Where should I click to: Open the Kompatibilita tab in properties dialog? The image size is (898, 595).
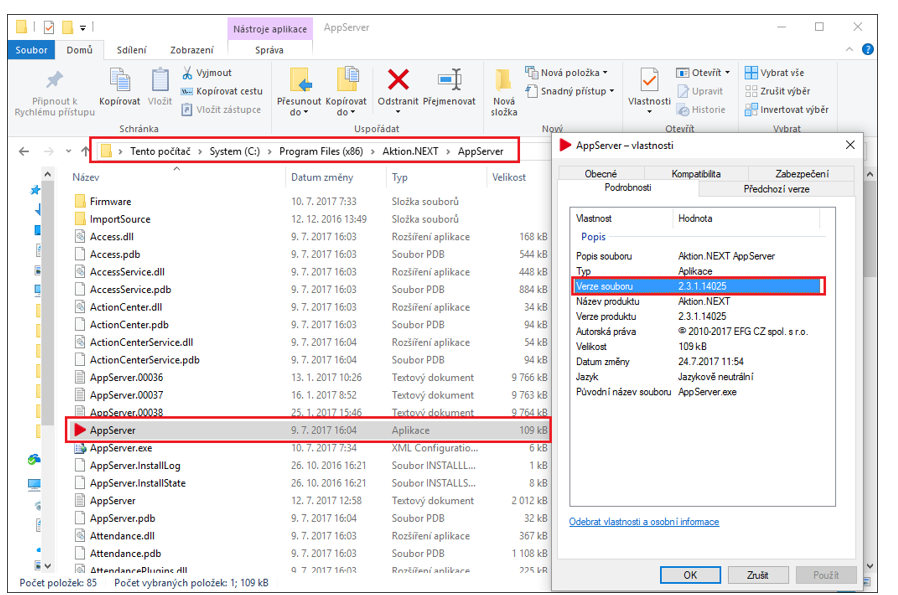coord(696,174)
